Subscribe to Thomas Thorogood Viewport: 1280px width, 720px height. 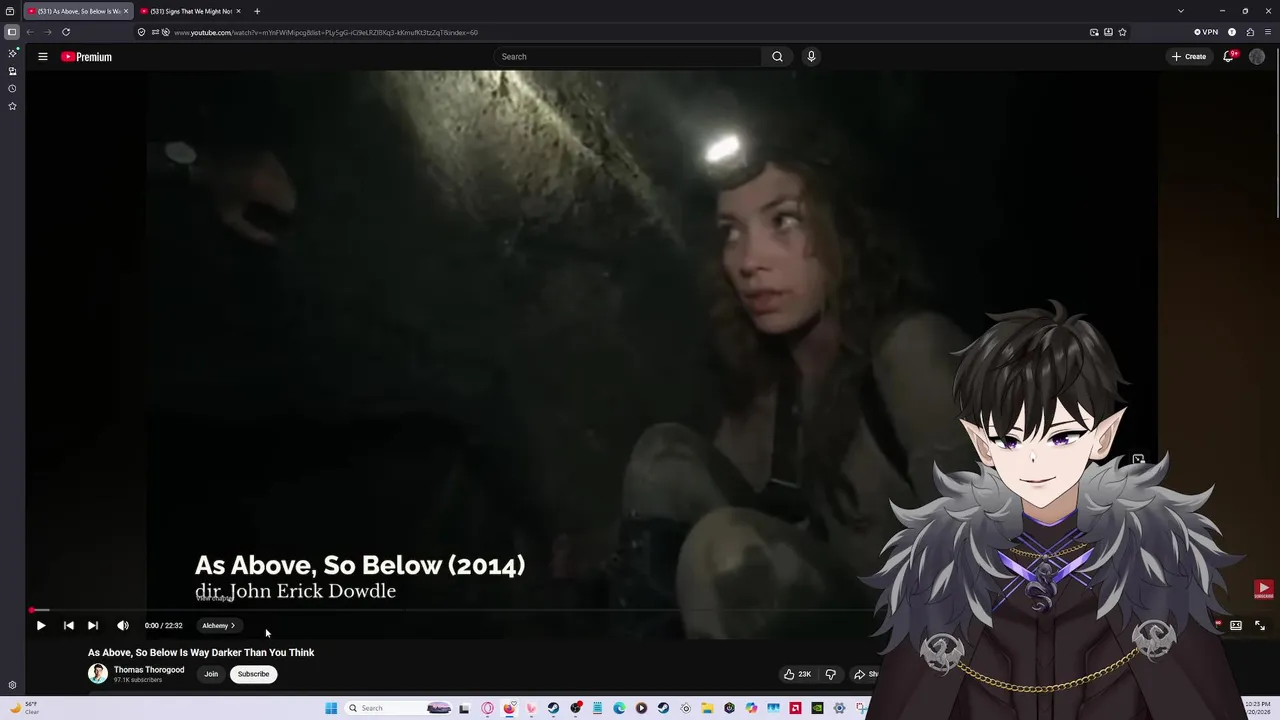(x=253, y=674)
